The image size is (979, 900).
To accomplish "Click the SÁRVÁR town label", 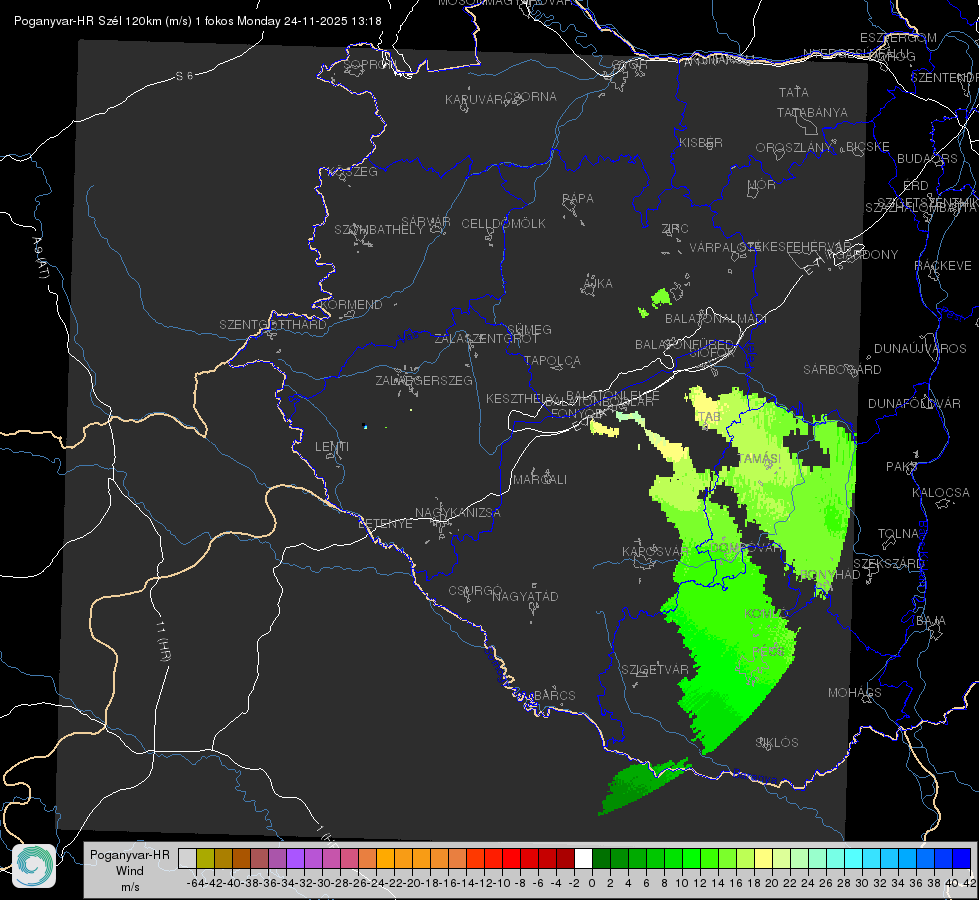I will tap(426, 222).
